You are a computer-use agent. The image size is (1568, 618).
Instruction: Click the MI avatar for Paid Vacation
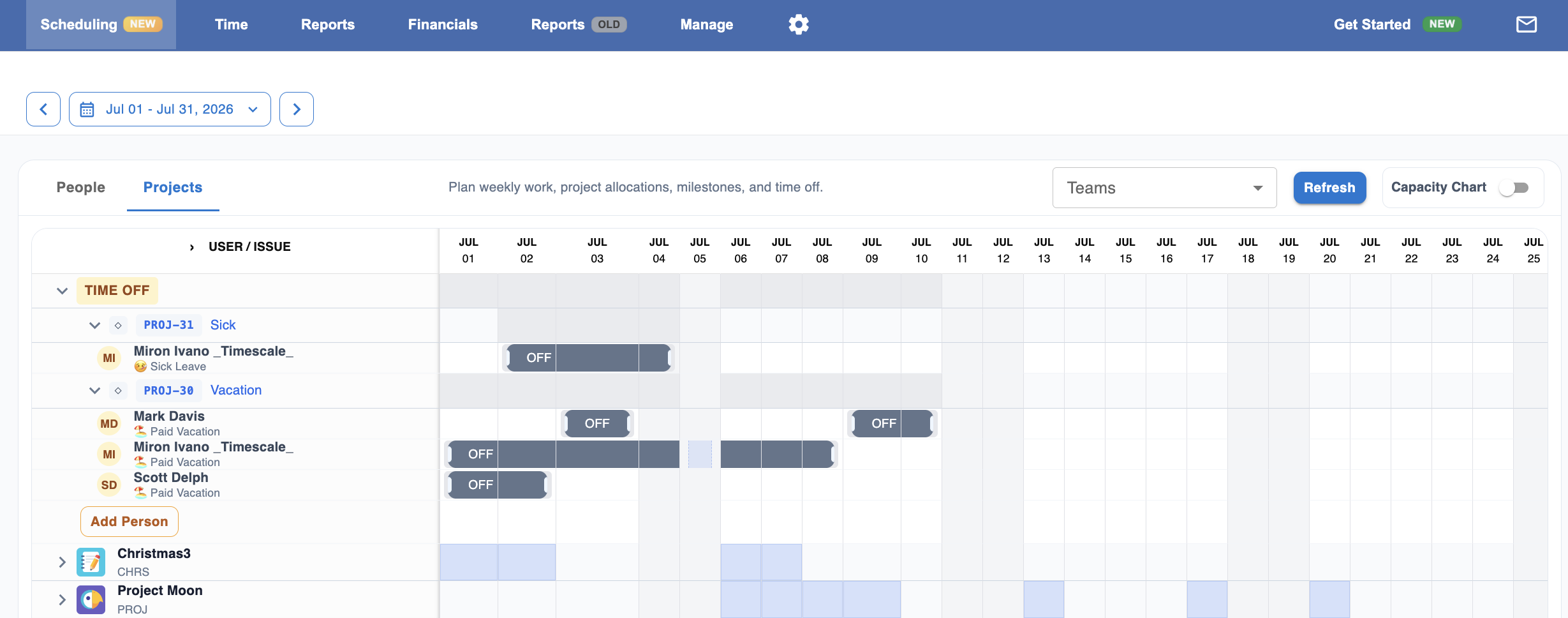click(x=109, y=455)
